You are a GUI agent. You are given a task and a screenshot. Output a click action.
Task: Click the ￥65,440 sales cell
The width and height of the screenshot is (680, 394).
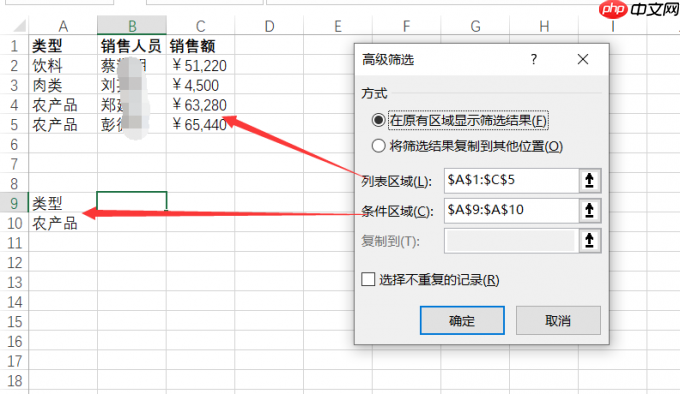point(200,125)
